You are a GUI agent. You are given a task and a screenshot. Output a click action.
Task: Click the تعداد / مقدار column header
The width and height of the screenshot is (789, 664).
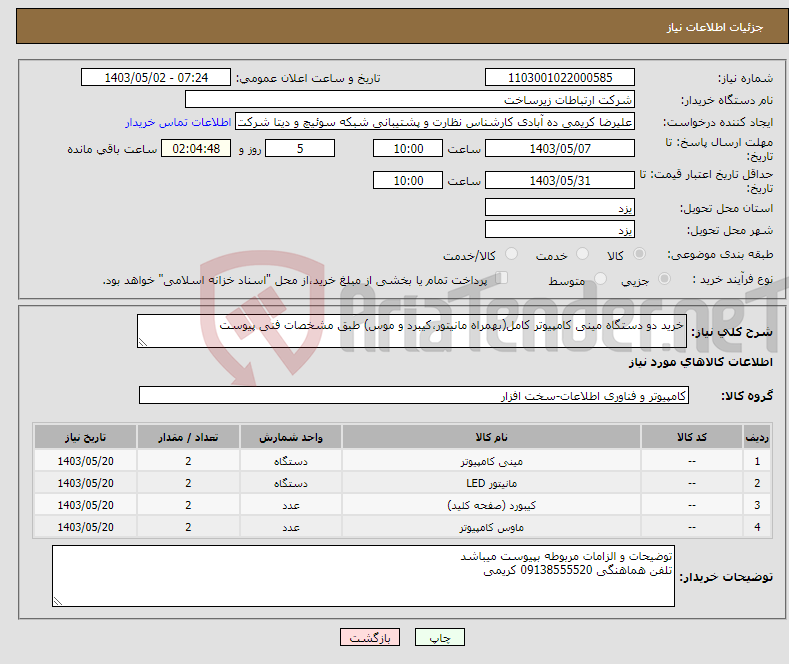[188, 437]
